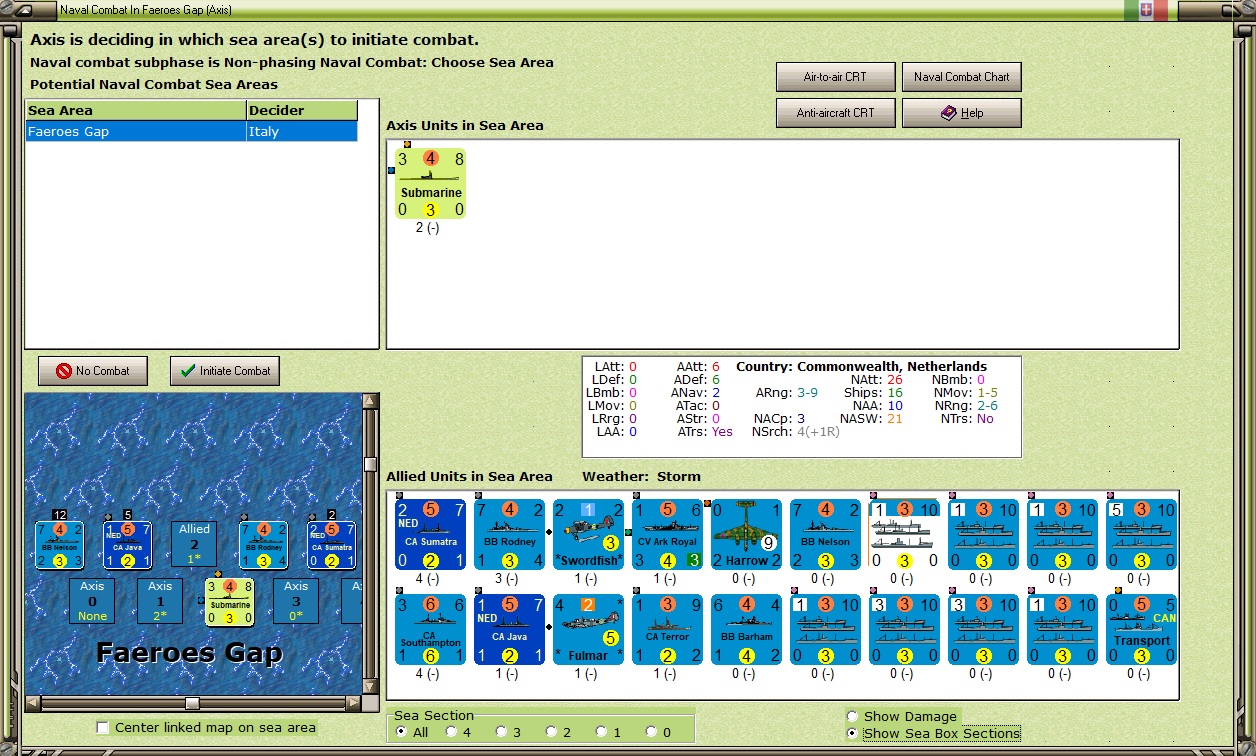Click the No Combat button

[92, 371]
